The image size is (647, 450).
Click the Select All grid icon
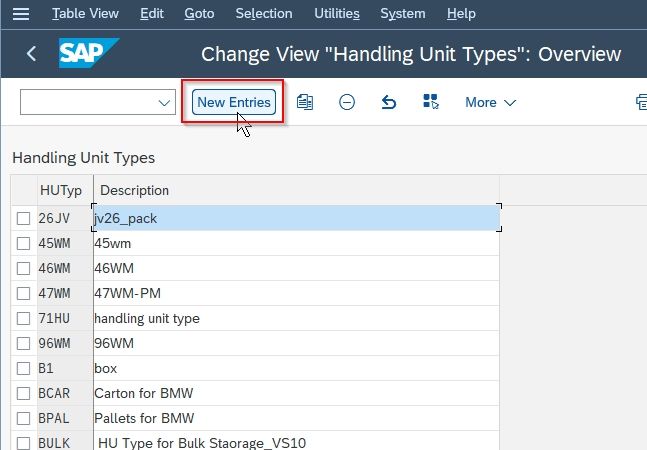coord(431,101)
